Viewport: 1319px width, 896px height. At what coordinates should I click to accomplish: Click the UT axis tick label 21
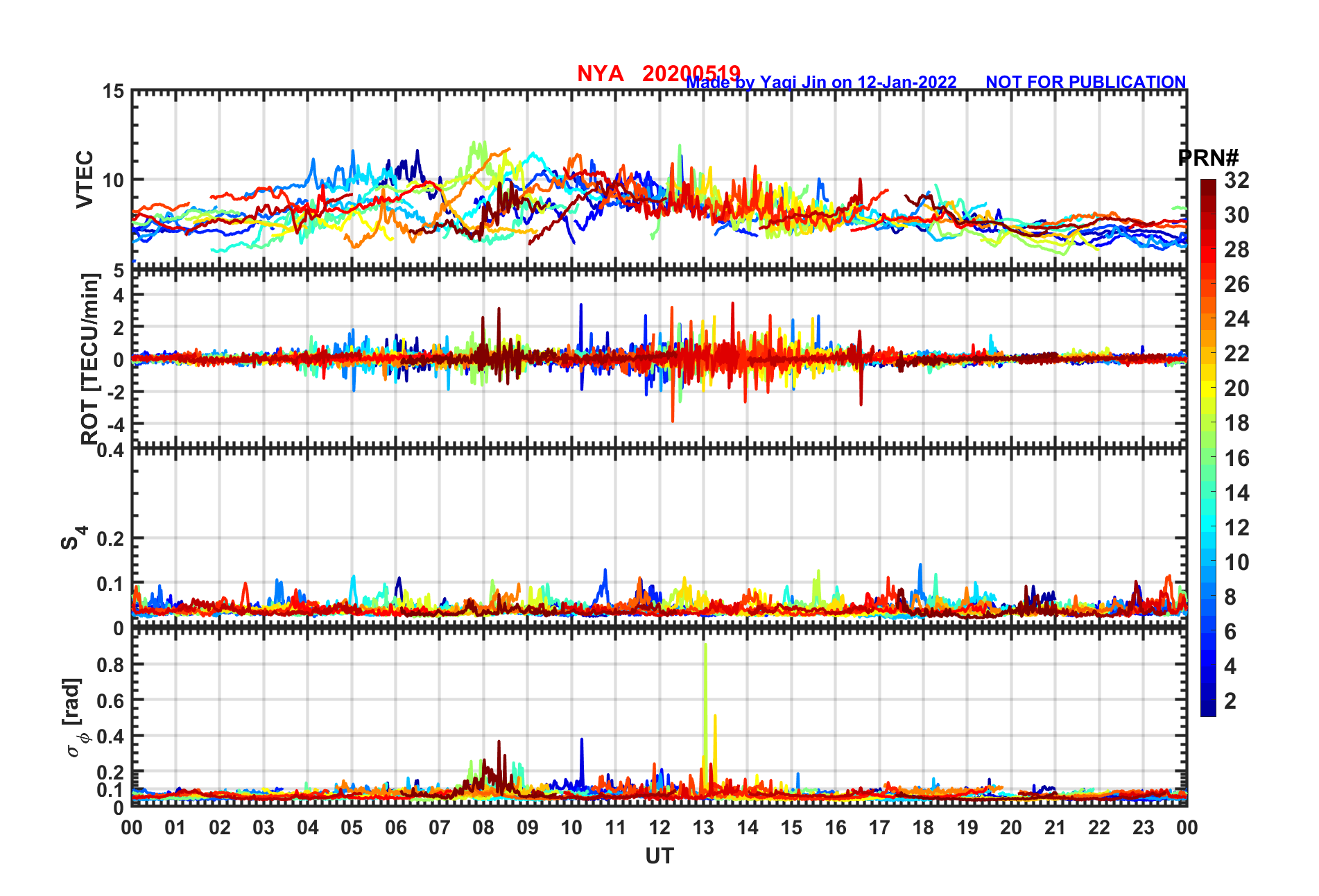pyautogui.click(x=1055, y=827)
